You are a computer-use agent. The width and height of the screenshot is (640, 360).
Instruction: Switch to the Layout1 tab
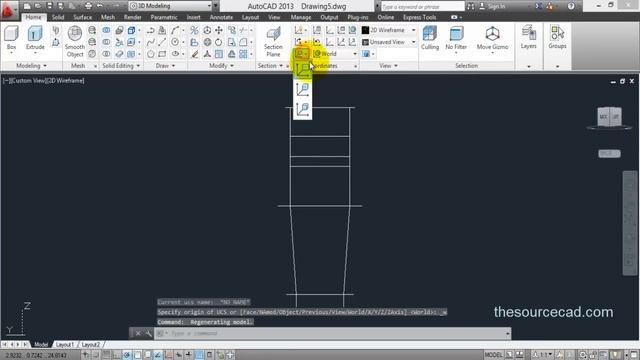[x=65, y=345]
